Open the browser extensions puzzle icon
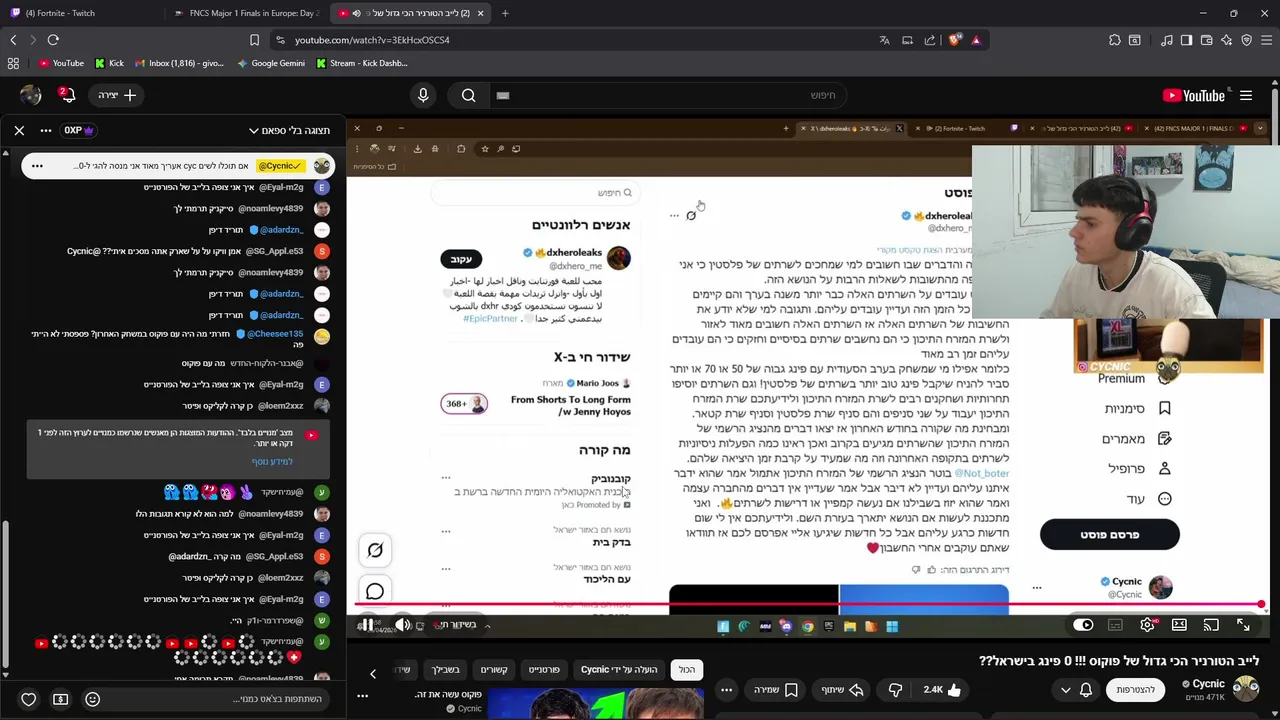1280x720 pixels. (1115, 40)
